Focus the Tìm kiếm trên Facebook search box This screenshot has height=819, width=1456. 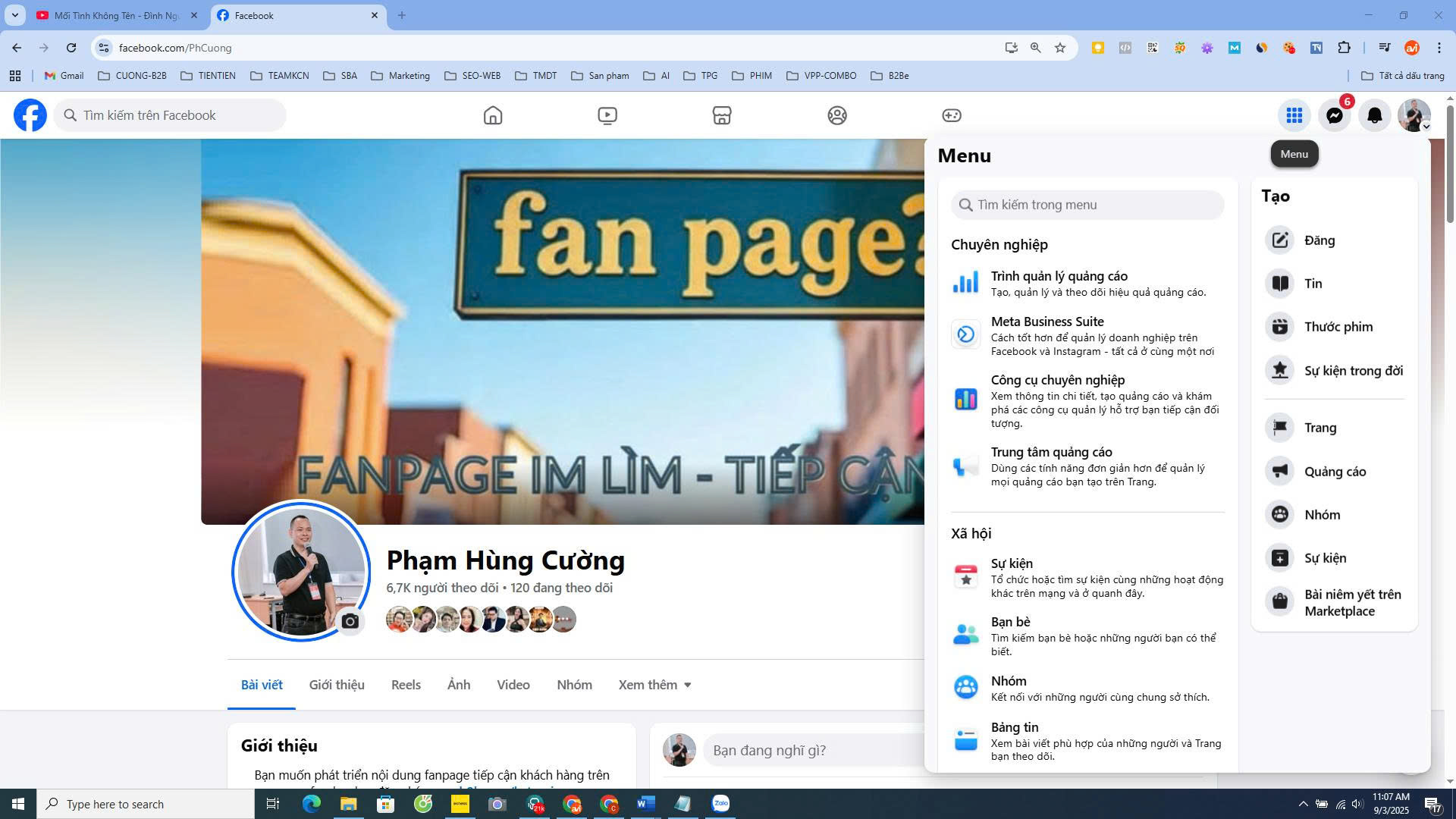(170, 115)
